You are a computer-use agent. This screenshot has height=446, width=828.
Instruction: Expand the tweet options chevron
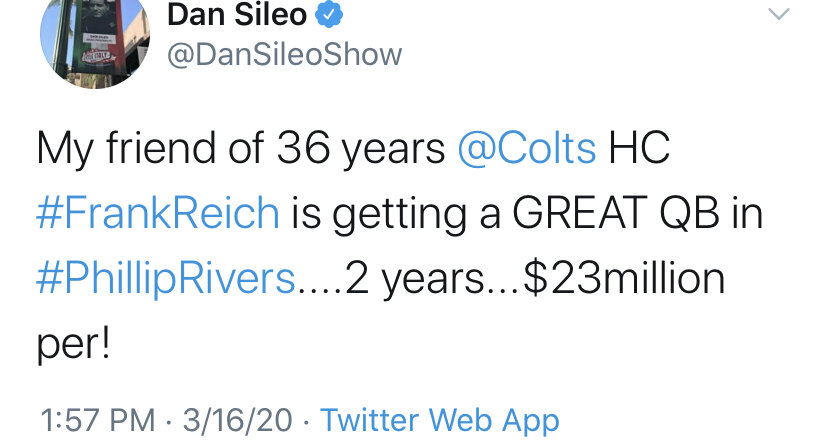point(778,14)
